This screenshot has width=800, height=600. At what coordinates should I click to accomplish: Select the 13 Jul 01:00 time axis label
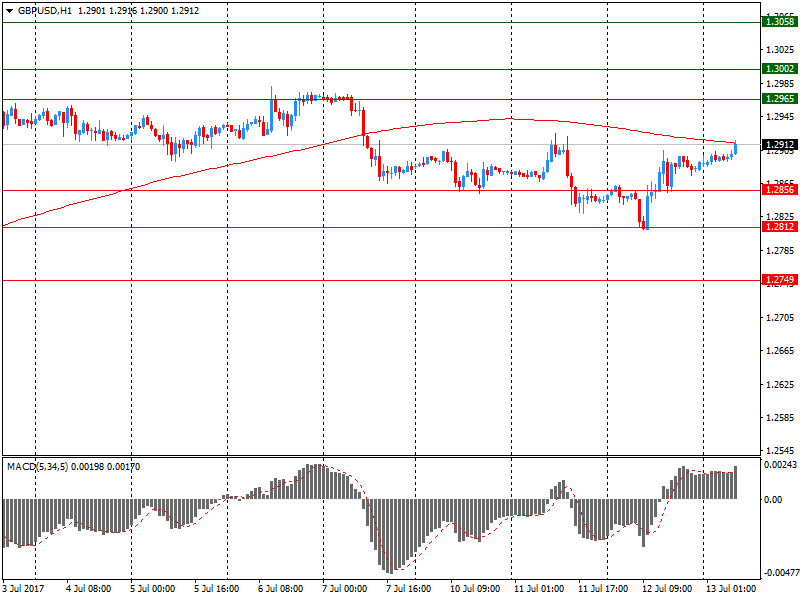731,589
